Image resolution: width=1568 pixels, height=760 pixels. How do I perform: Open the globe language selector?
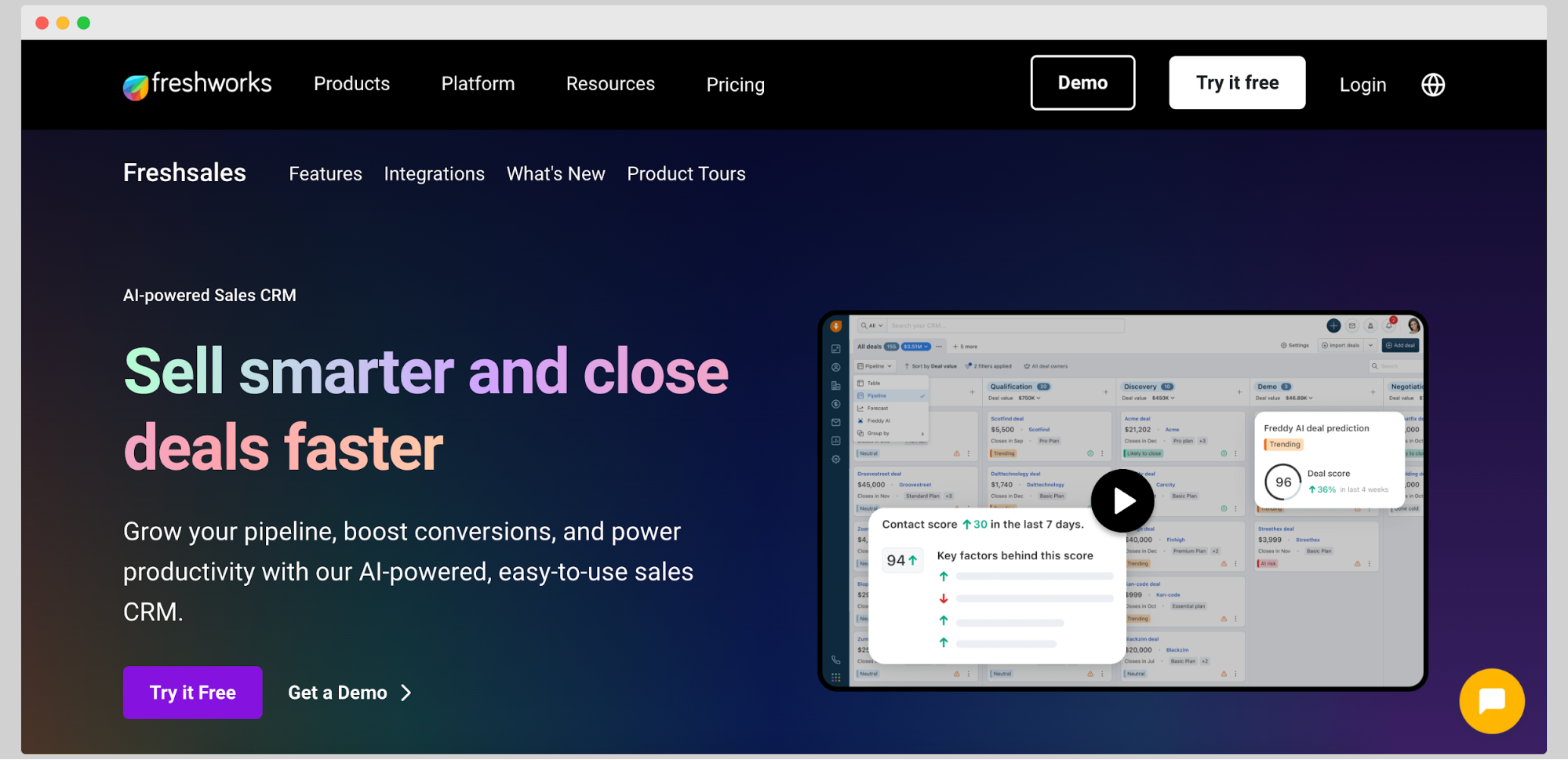(1433, 85)
